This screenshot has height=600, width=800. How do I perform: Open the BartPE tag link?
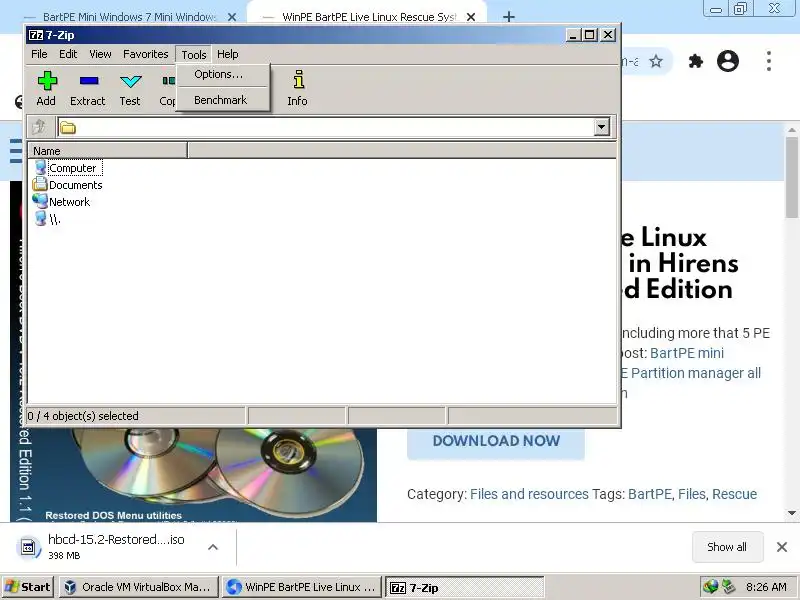click(650, 494)
